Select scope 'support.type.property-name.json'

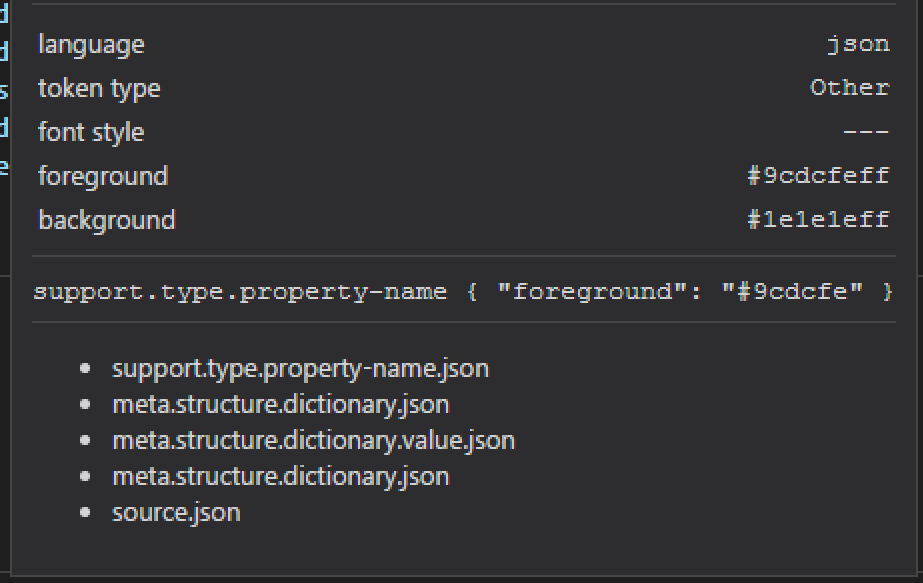(x=300, y=369)
